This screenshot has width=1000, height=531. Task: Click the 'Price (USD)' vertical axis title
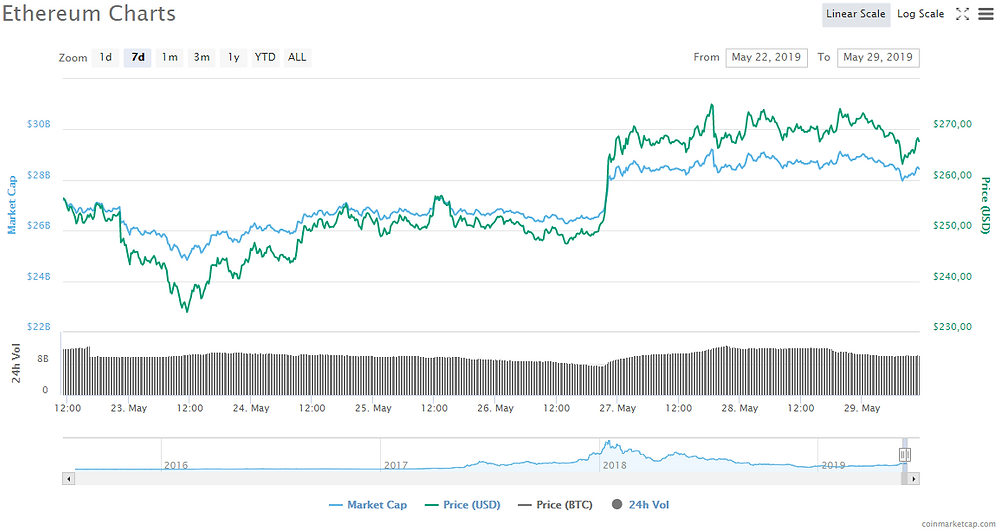click(x=985, y=205)
